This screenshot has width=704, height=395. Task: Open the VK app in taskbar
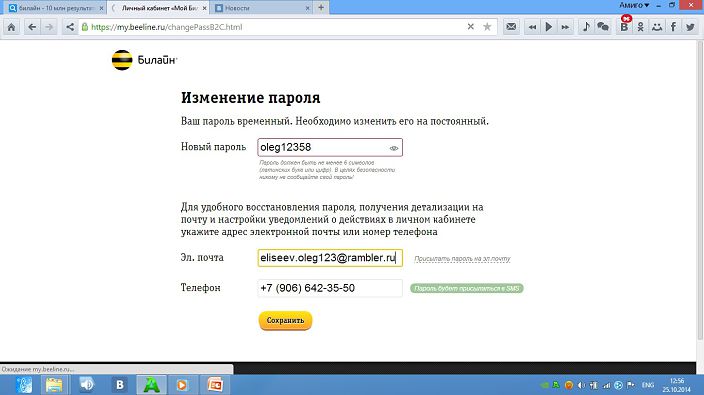(x=119, y=385)
